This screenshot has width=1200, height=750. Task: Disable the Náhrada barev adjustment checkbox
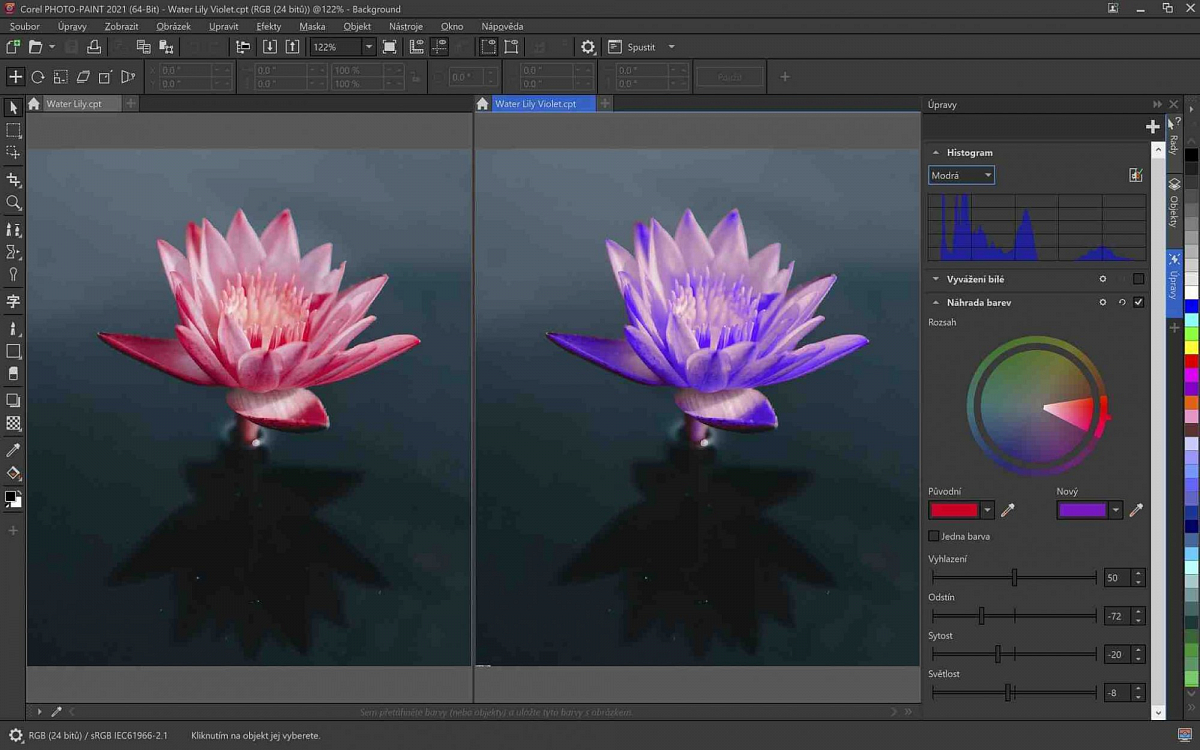tap(1139, 302)
